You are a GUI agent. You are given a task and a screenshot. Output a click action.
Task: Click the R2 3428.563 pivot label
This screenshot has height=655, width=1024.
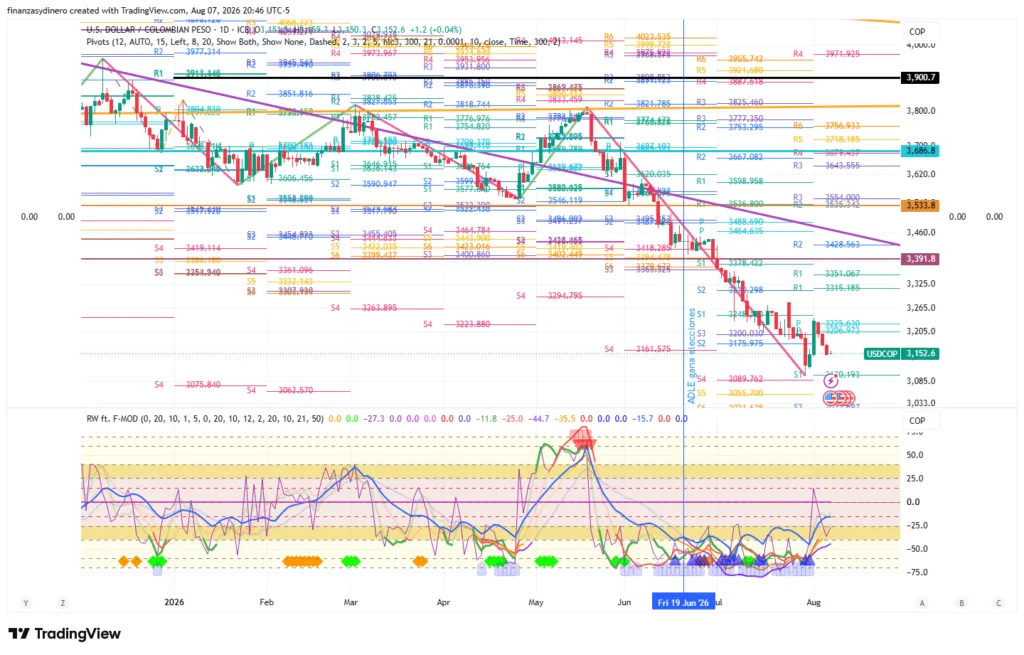(827, 244)
